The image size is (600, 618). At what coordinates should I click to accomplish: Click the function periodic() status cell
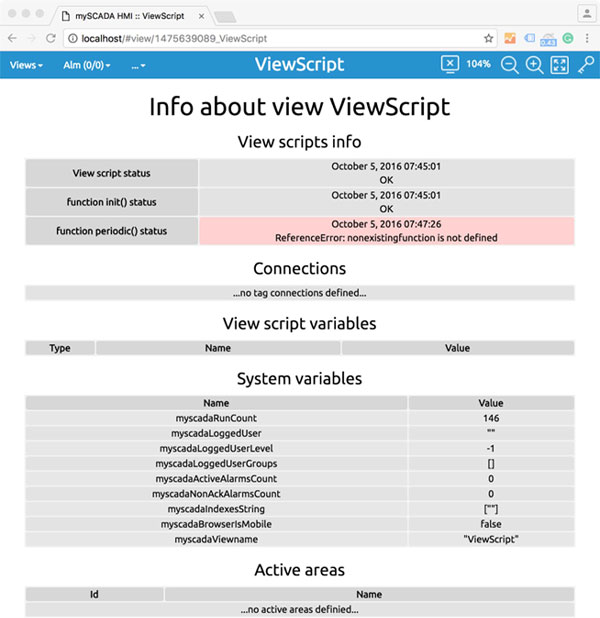[x=112, y=231]
